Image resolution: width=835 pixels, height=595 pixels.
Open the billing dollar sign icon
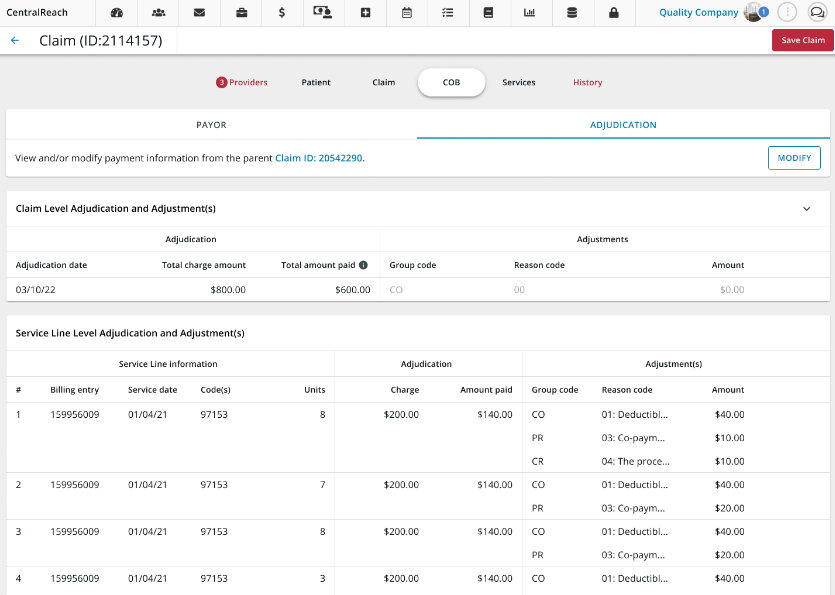tap(282, 13)
